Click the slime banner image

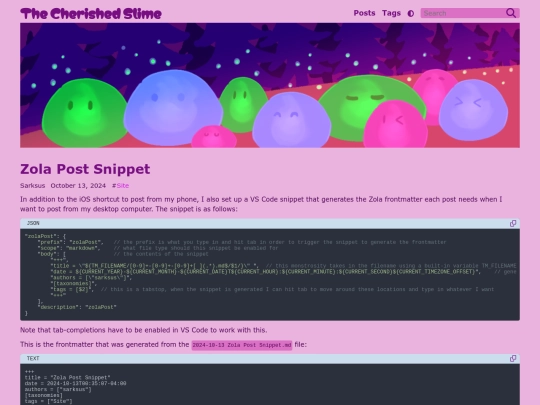click(x=270, y=85)
